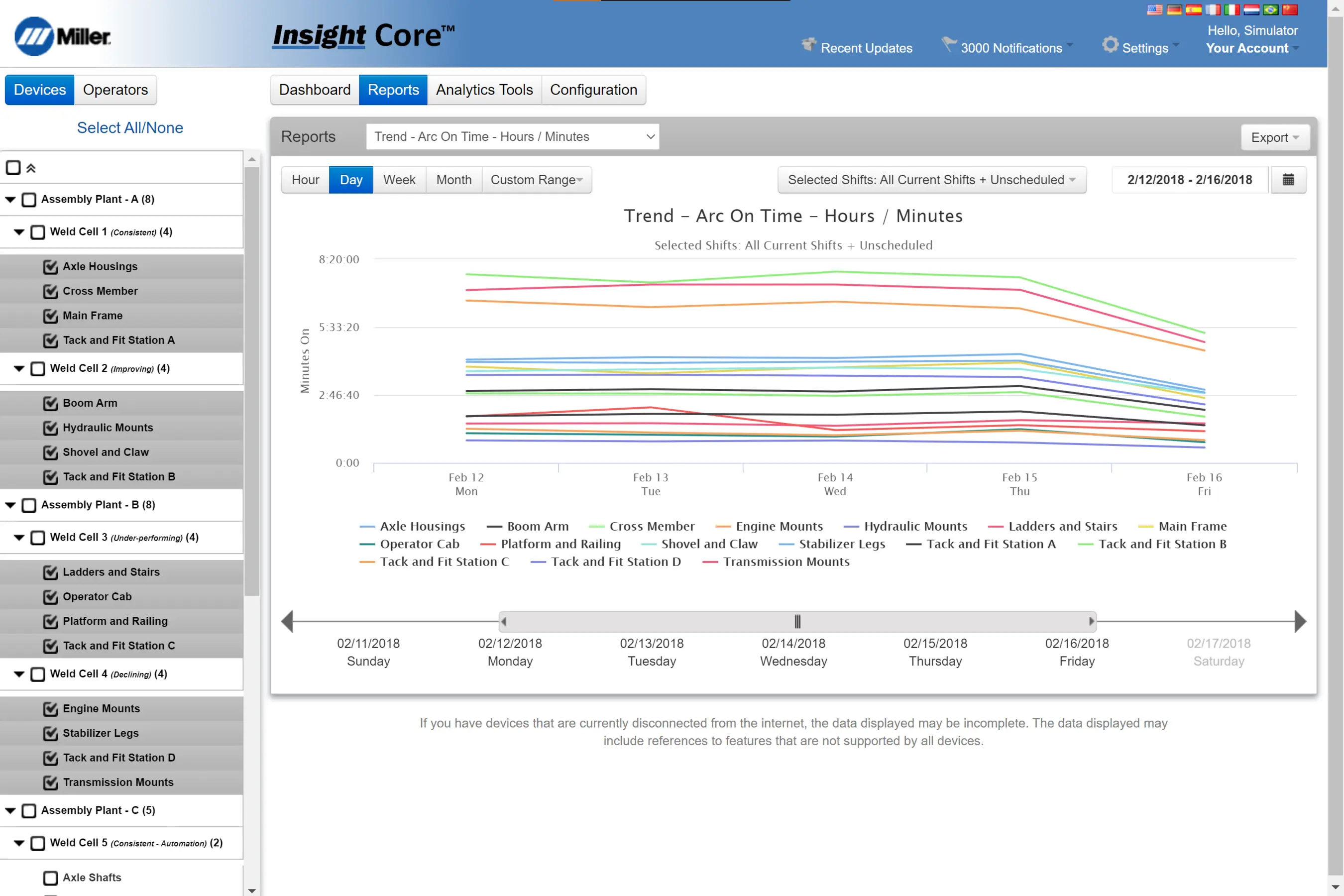Click the timeline left arrow

[x=287, y=621]
